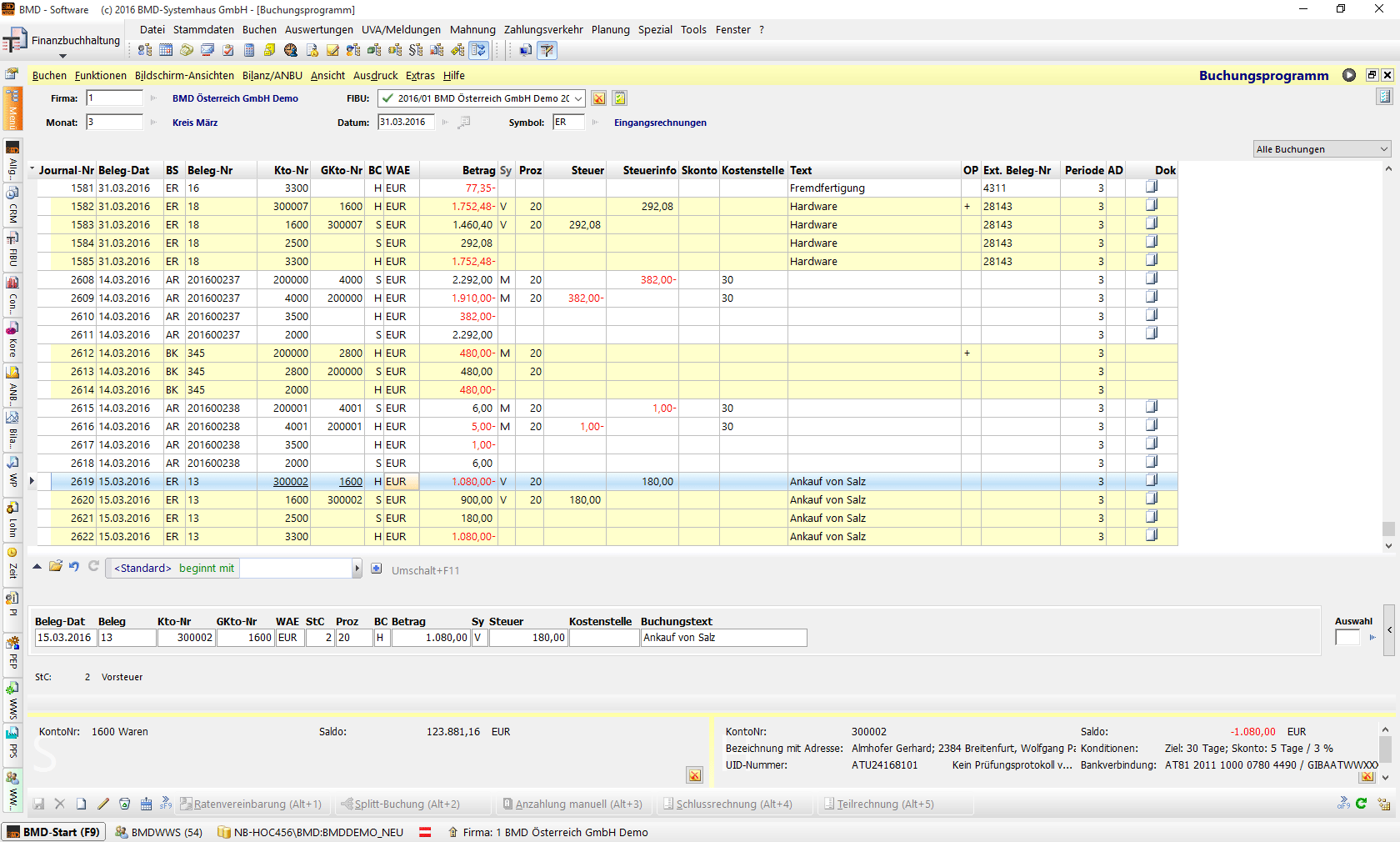Open the Stammdaten menu

click(203, 29)
